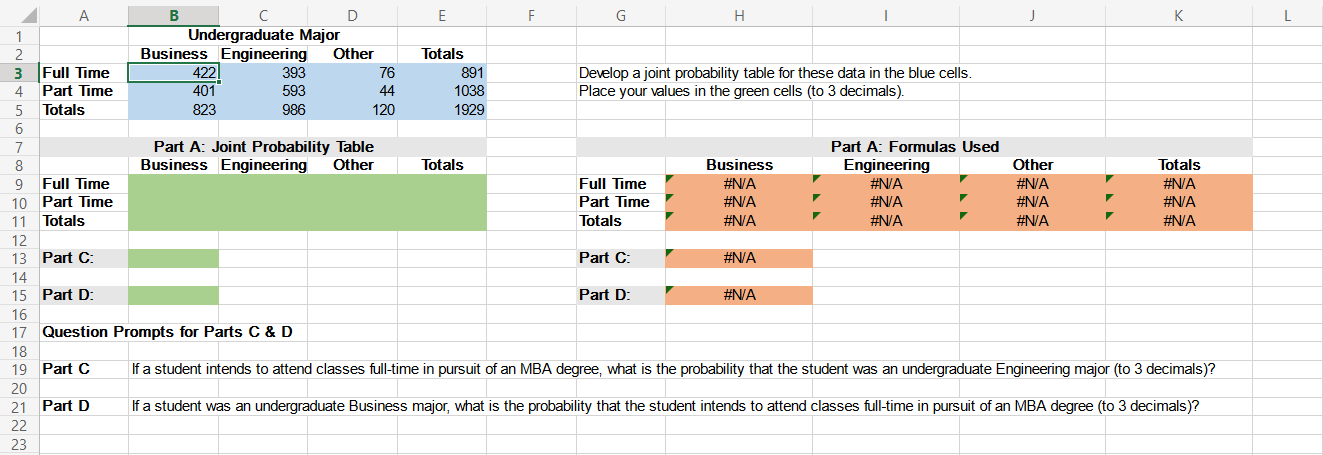Click the Part D prompt label in row 21
Screen dimensions: 1323x455
[66, 406]
